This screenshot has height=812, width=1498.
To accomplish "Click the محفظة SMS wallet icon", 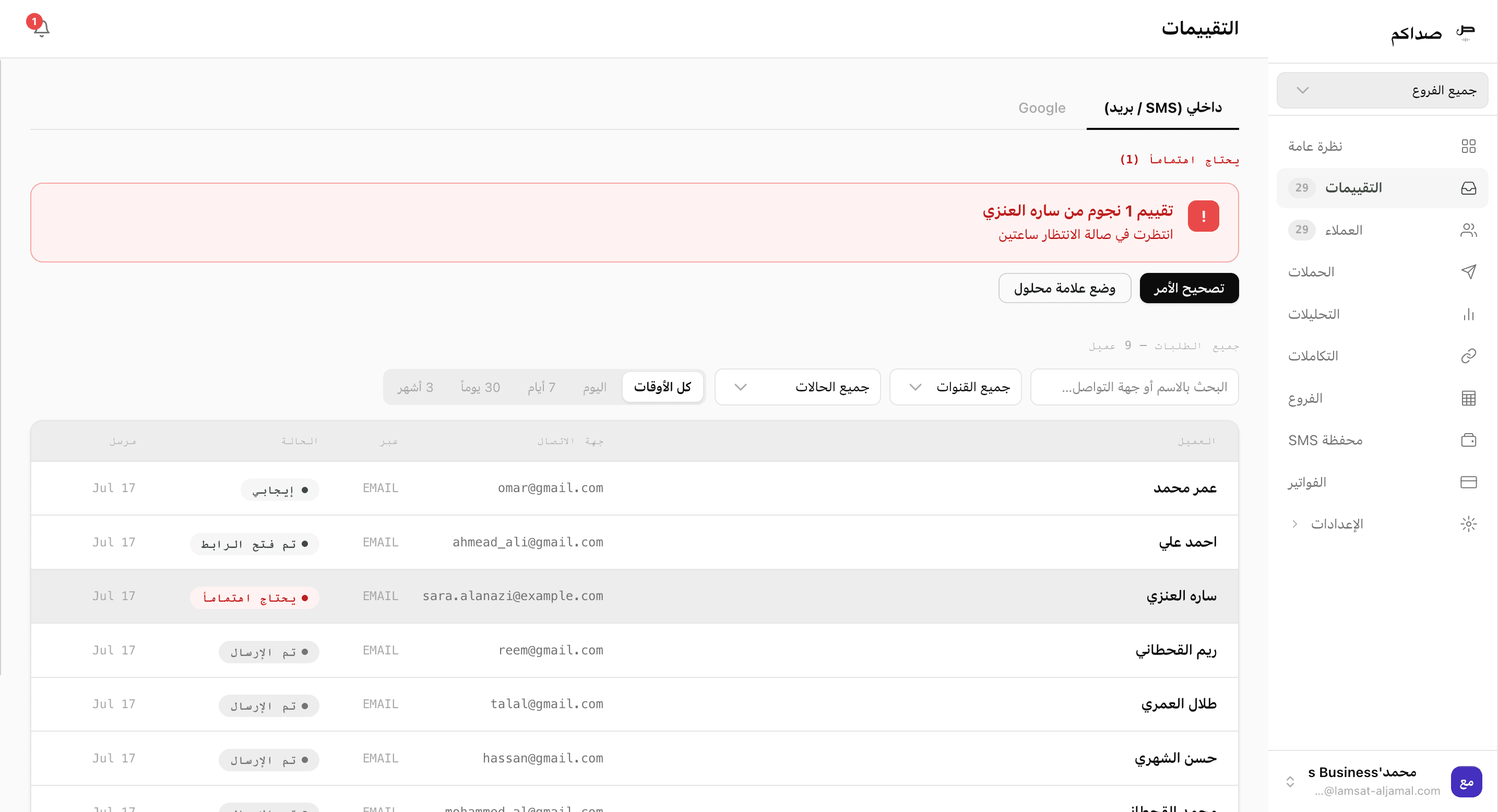I will click(1468, 440).
